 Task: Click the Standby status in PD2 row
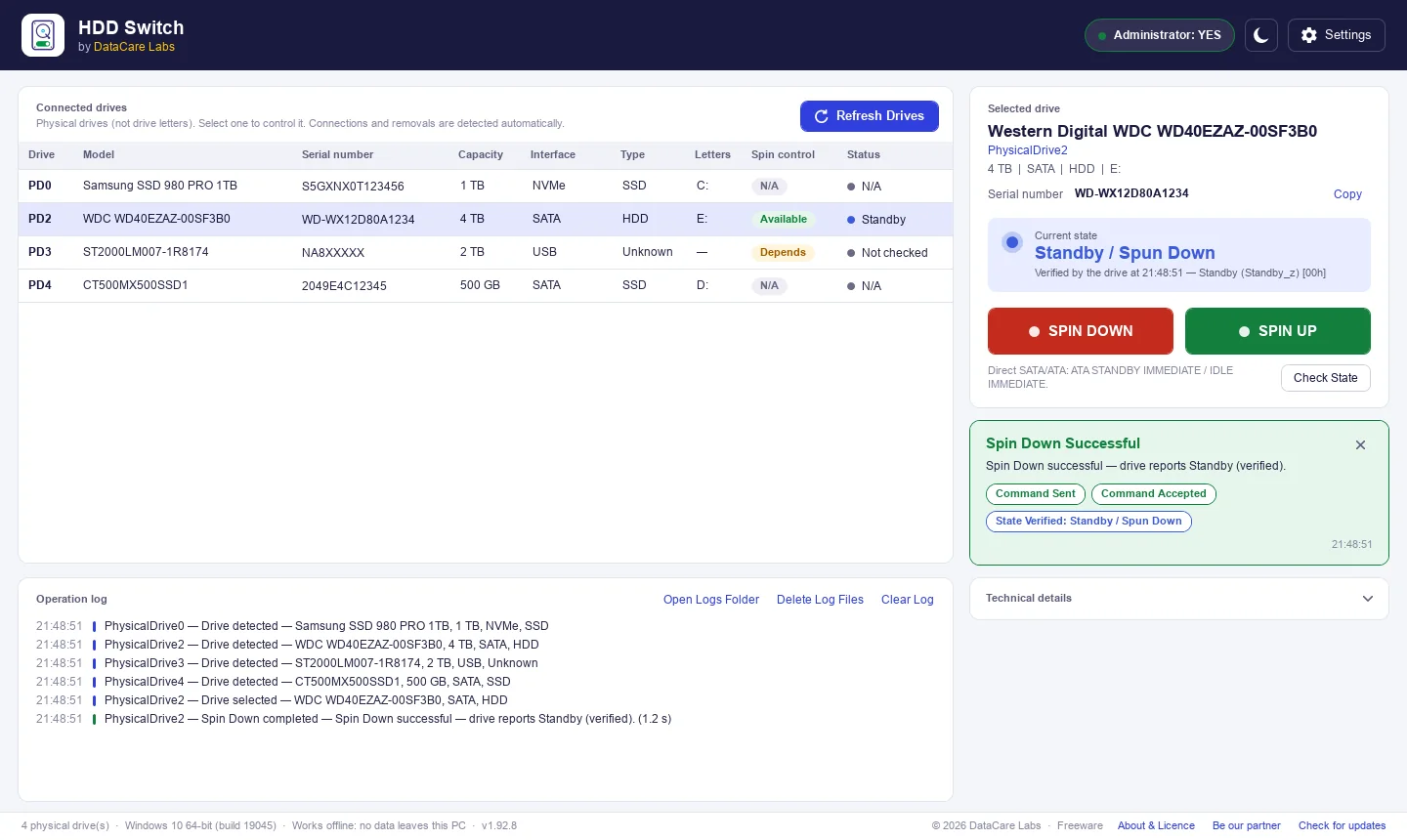click(x=876, y=220)
